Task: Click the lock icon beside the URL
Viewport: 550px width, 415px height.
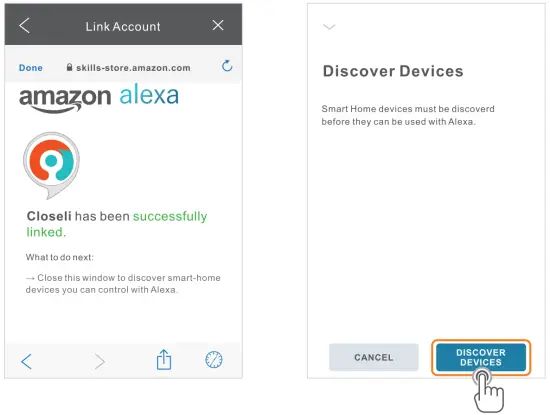Action: pos(69,67)
